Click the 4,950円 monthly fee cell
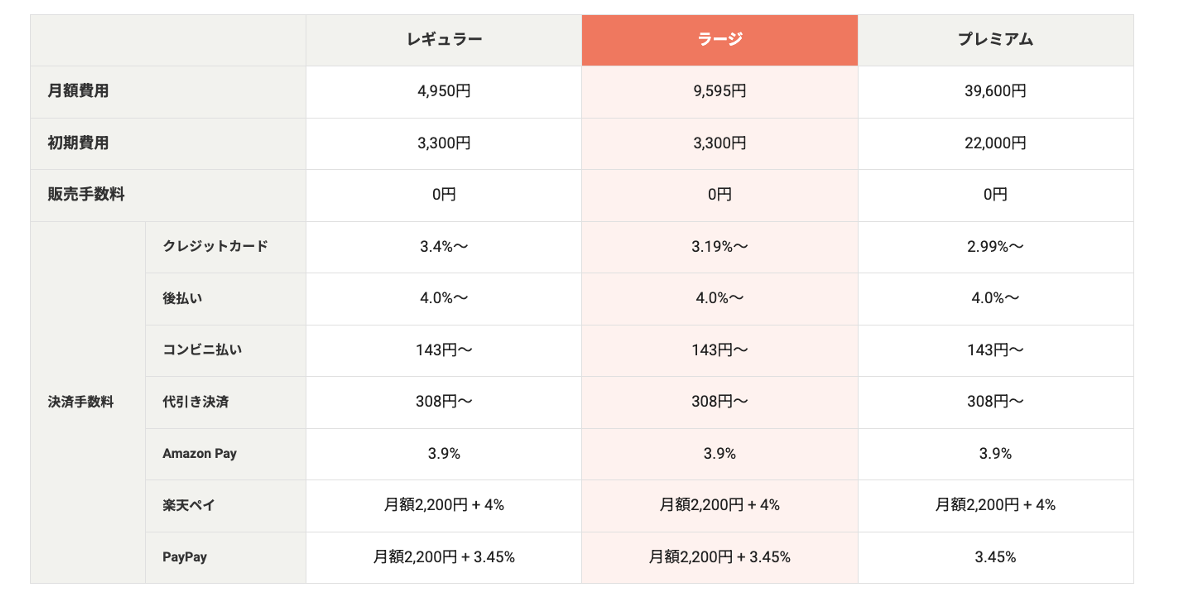The width and height of the screenshot is (1188, 602). pyautogui.click(x=444, y=91)
